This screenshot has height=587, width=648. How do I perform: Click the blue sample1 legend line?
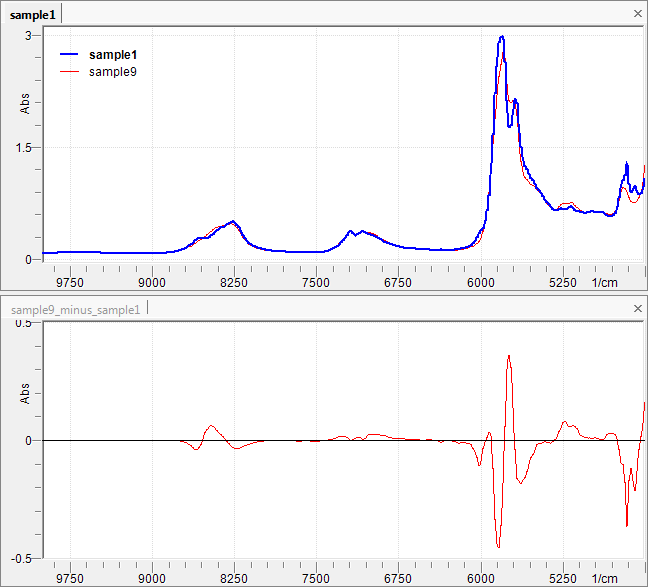click(69, 54)
